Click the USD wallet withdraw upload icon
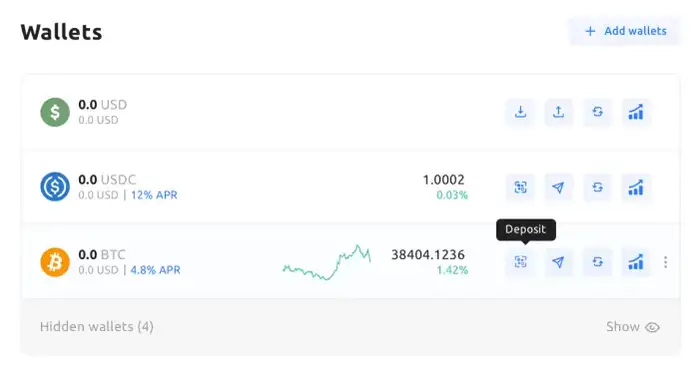The height and width of the screenshot is (372, 695). tap(558, 112)
